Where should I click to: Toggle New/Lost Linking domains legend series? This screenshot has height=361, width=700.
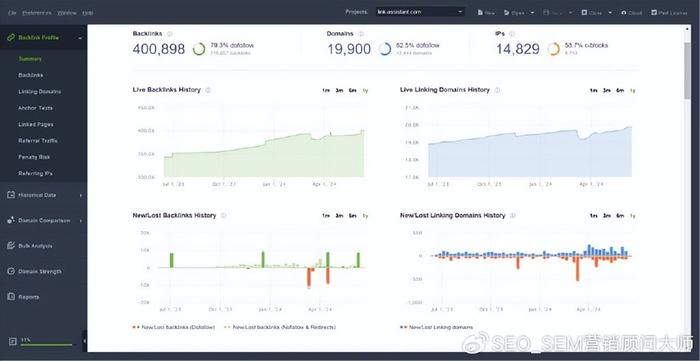pos(437,327)
